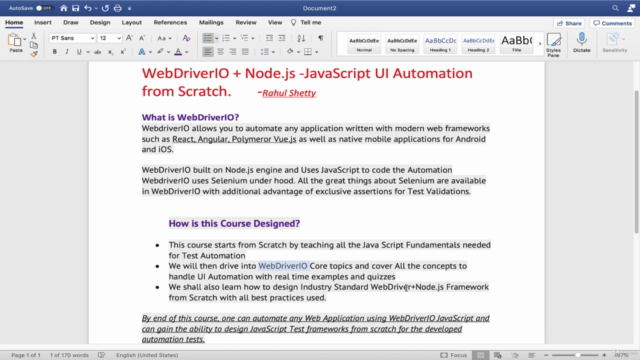Toggle bold formatting
Viewport: 640px width, 360px height.
click(54, 52)
